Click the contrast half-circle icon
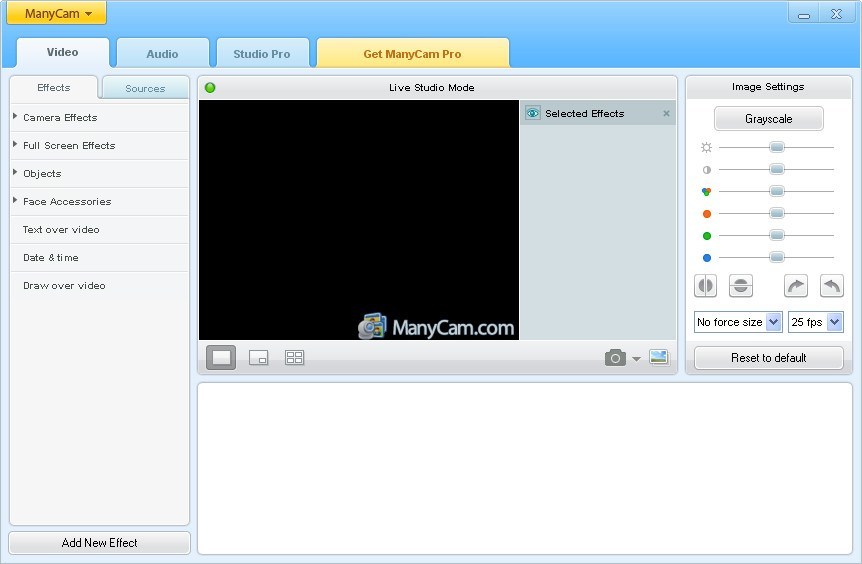This screenshot has width=862, height=564. (x=707, y=170)
